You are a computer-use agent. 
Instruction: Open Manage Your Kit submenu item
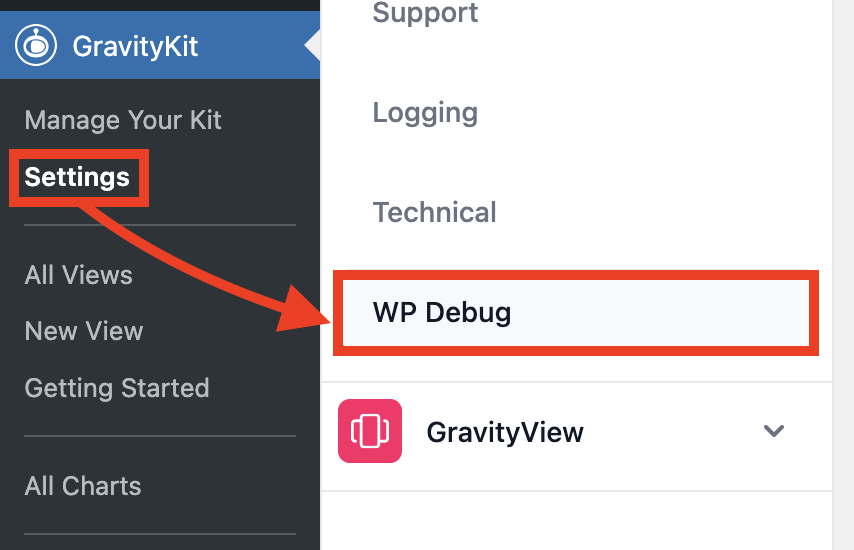[x=123, y=120]
